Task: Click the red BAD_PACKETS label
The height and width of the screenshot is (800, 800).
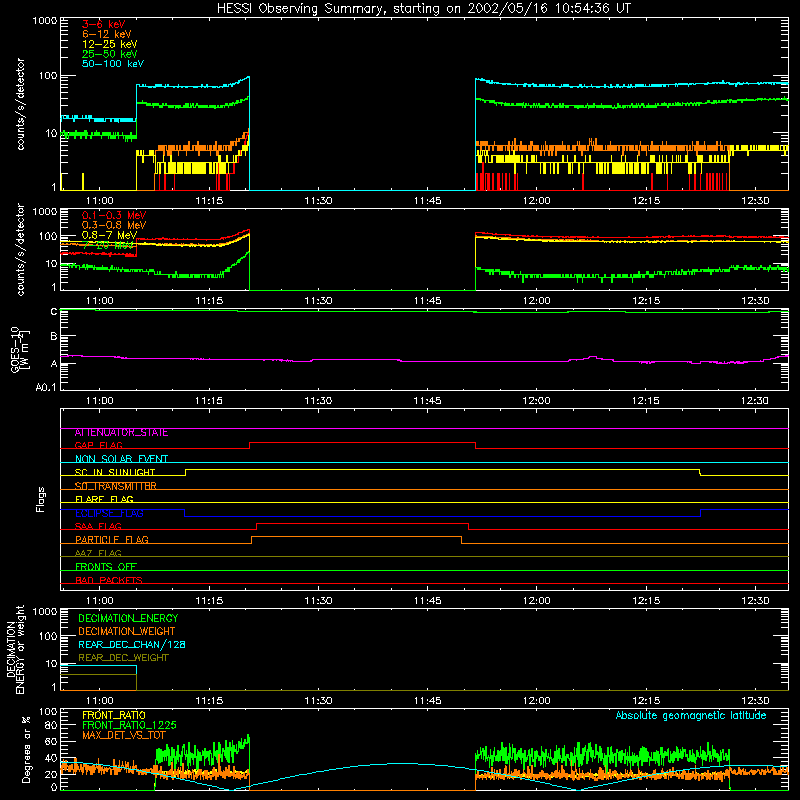Action: click(x=109, y=581)
